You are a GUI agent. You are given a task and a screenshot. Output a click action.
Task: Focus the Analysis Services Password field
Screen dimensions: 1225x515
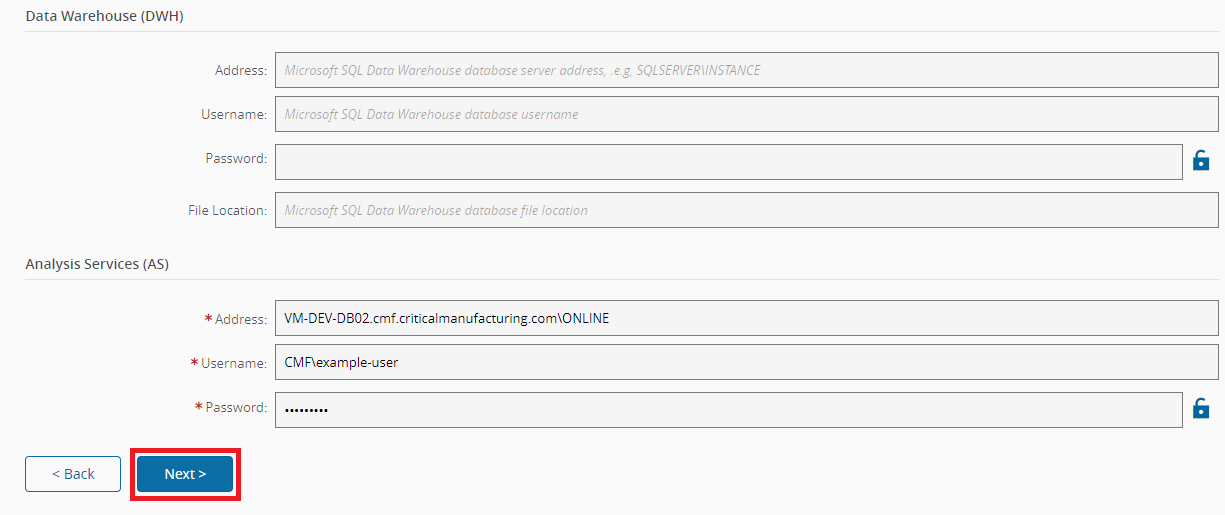pyautogui.click(x=728, y=410)
